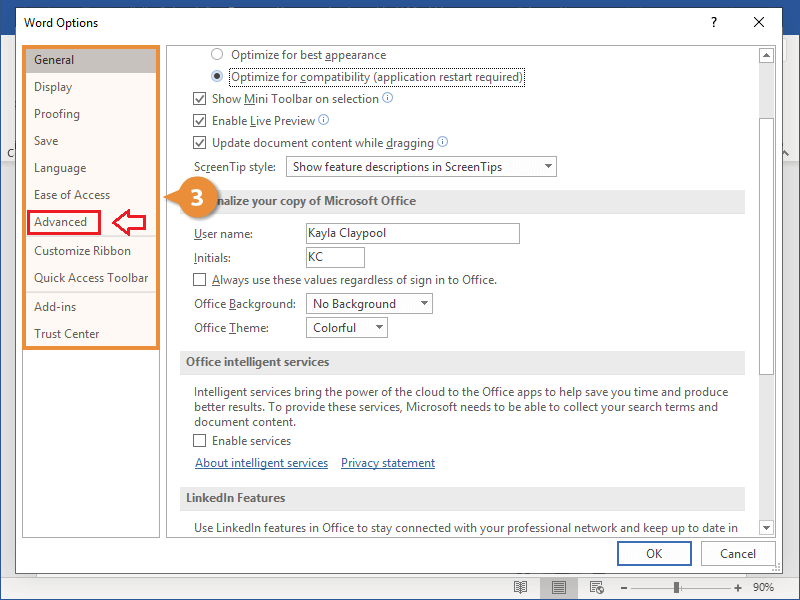The height and width of the screenshot is (600, 800).
Task: Open the Office Theme dropdown
Action: click(x=347, y=328)
